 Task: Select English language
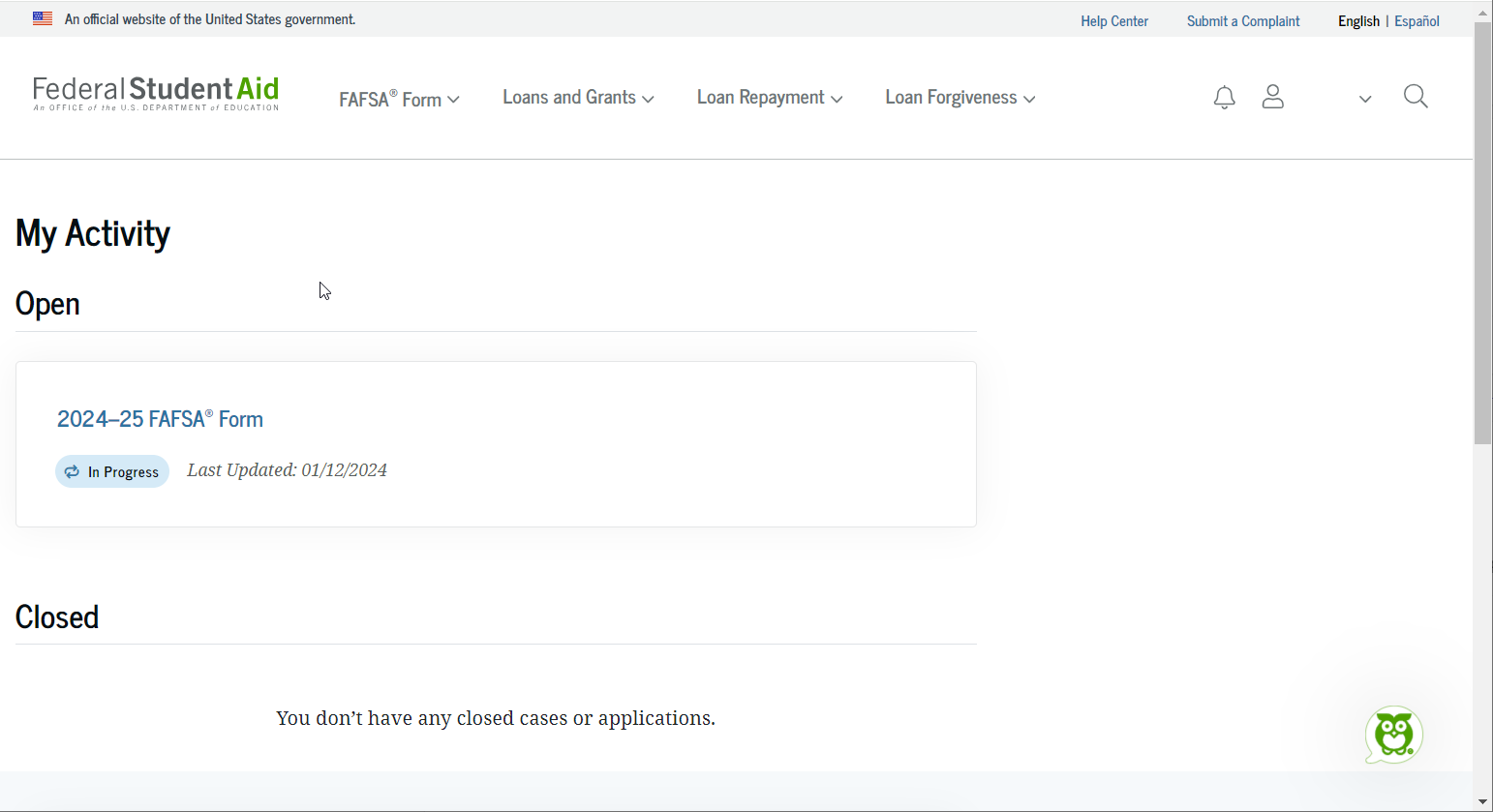pyautogui.click(x=1358, y=21)
